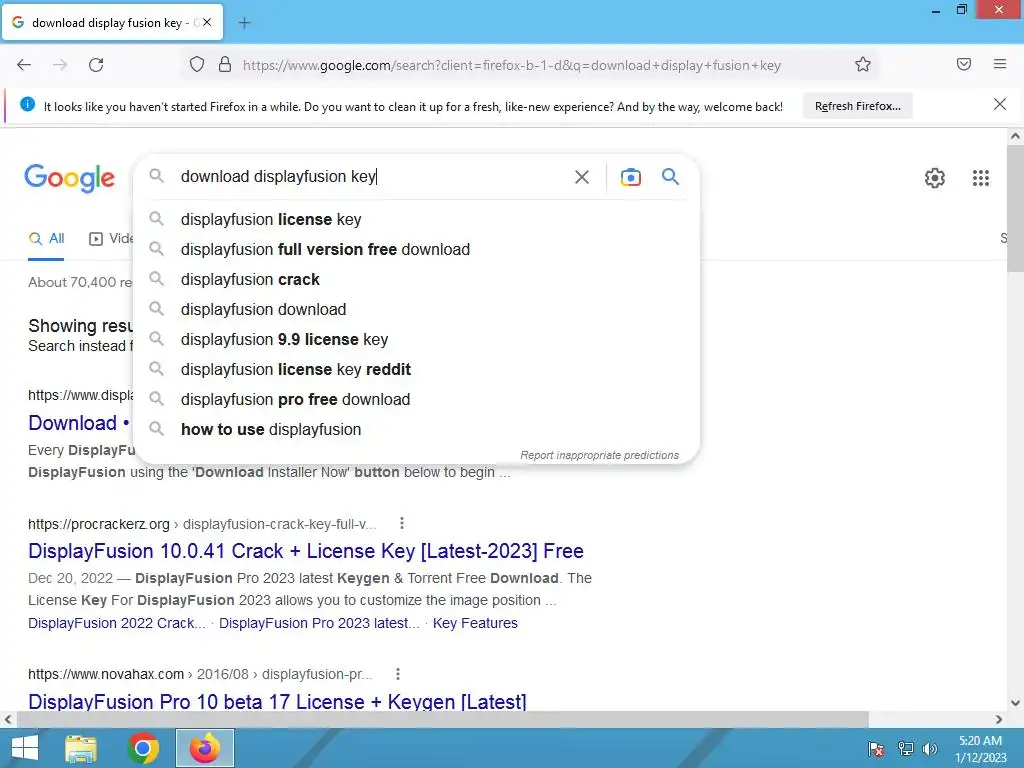Click the horizontal scrollbar right arrow

[x=999, y=720]
